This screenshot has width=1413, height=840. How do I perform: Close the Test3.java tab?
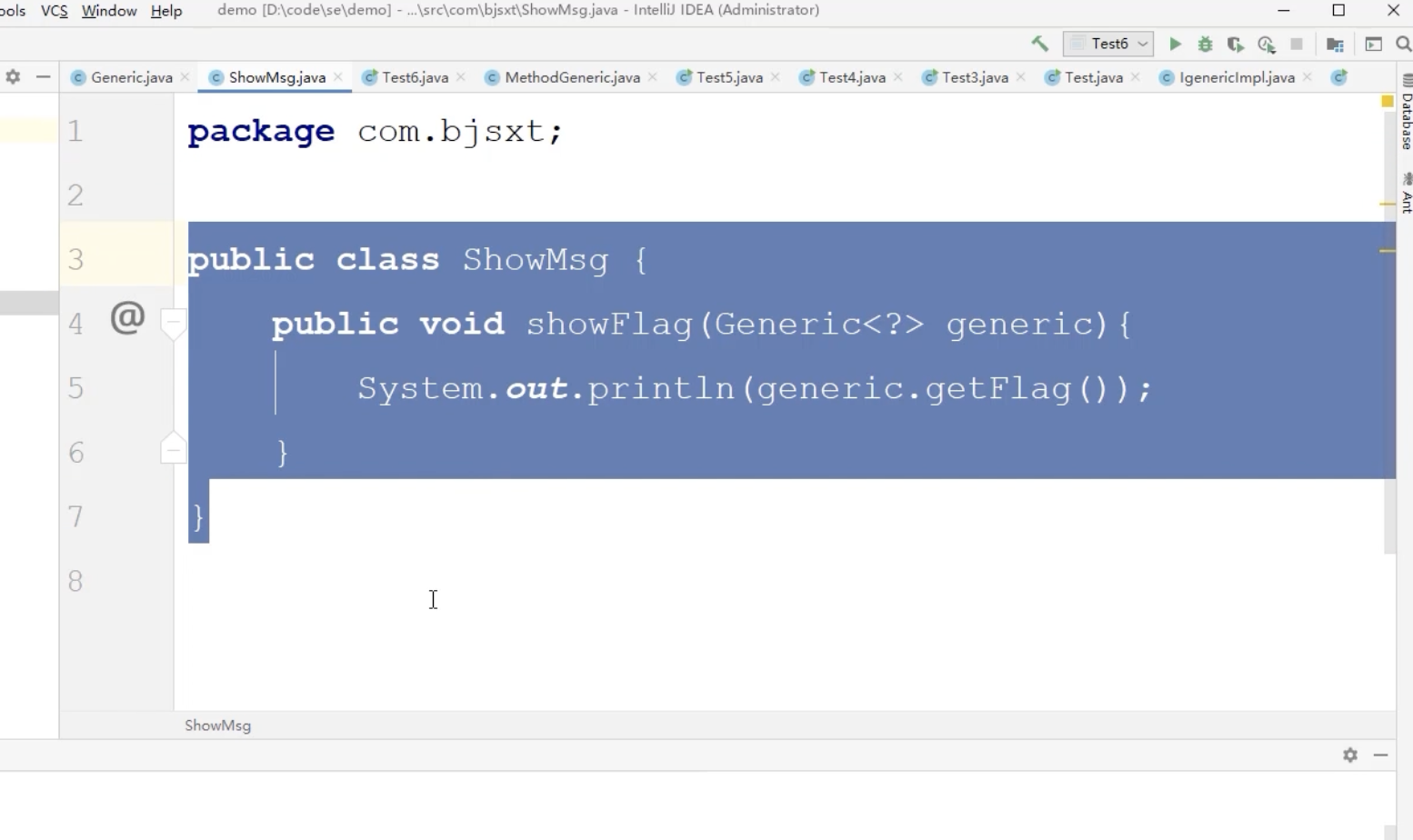(x=1021, y=77)
